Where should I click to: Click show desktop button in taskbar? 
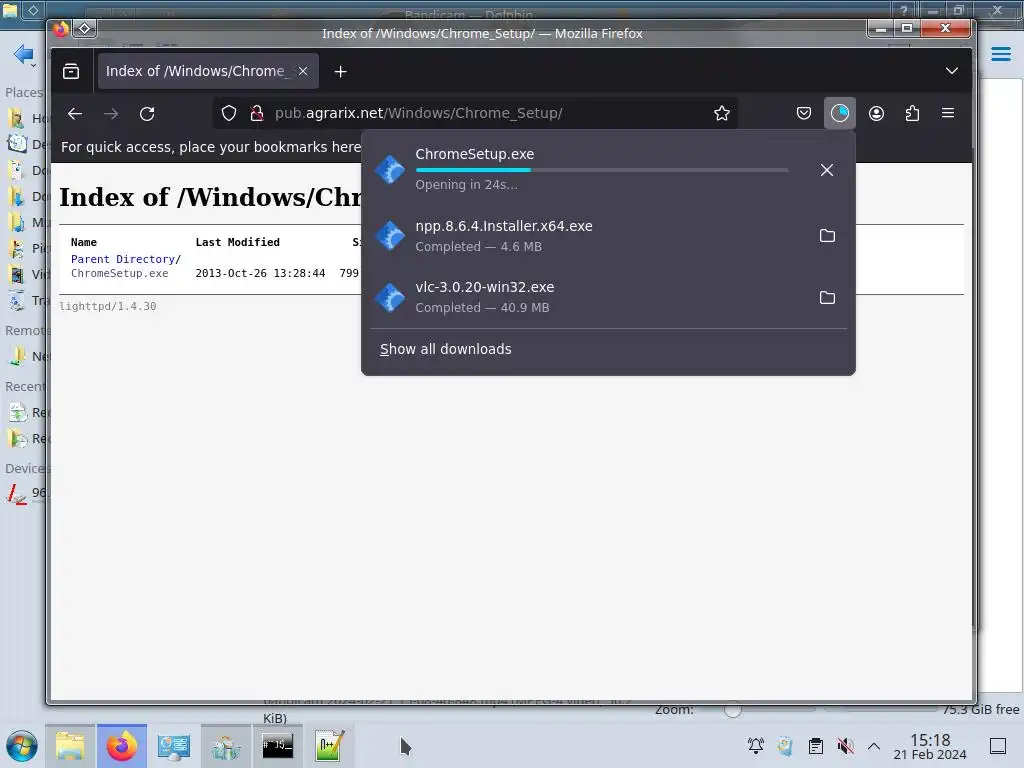tap(998, 746)
